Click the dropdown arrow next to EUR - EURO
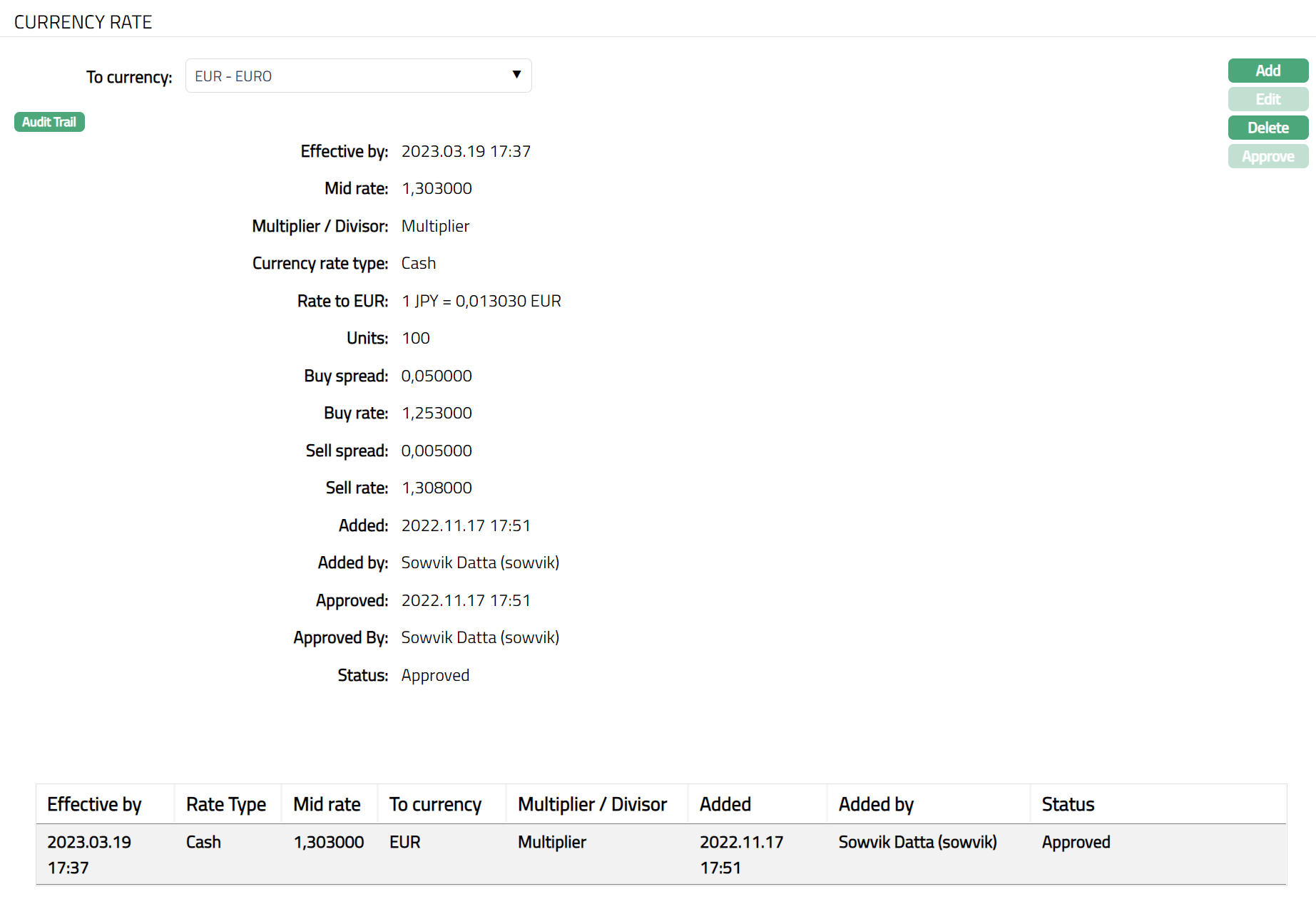1316x899 pixels. [516, 75]
